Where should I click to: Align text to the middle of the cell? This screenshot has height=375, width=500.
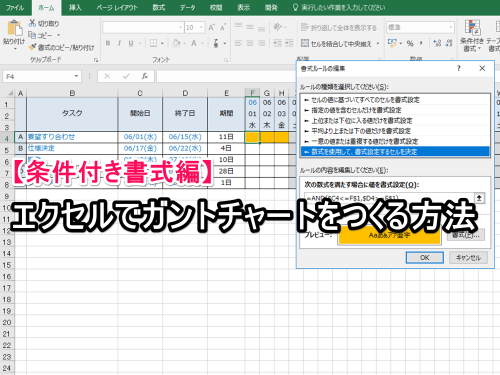250,27
